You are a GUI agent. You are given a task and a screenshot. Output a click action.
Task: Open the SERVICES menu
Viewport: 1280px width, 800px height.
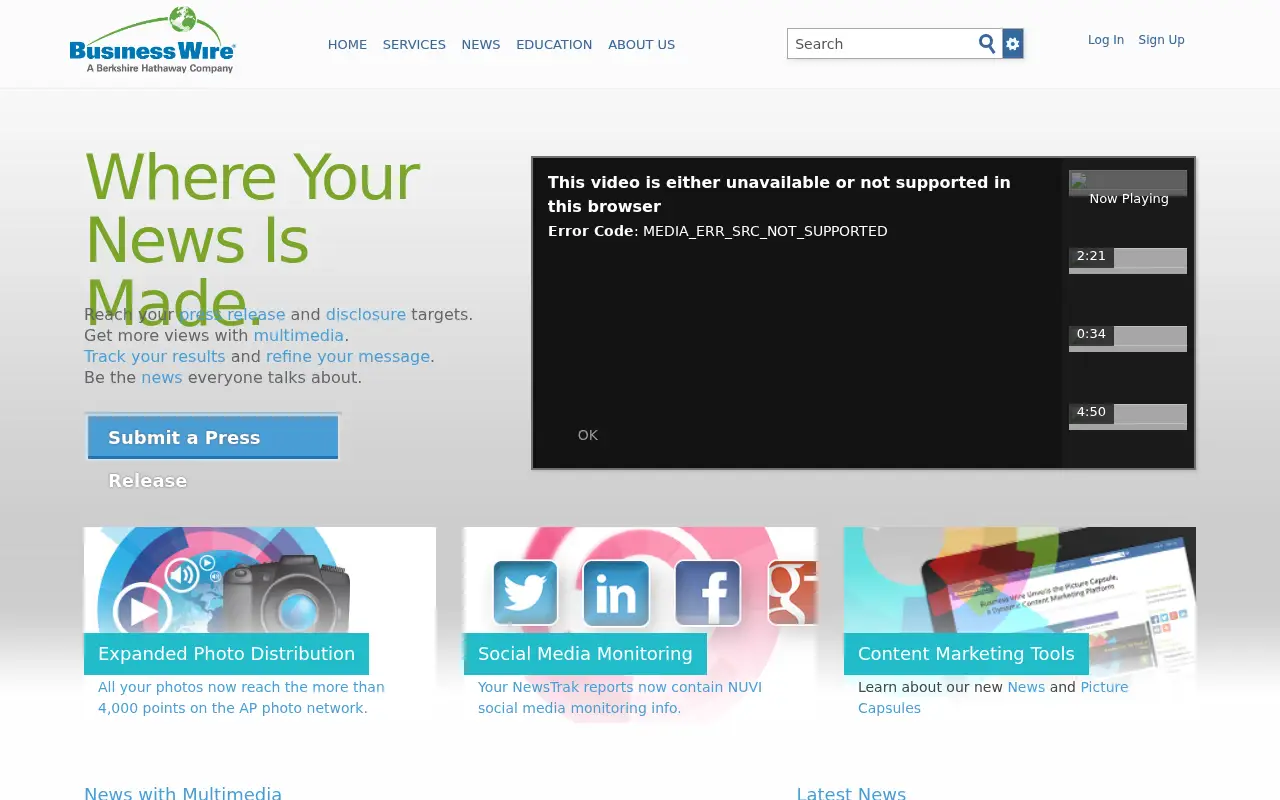click(x=414, y=45)
